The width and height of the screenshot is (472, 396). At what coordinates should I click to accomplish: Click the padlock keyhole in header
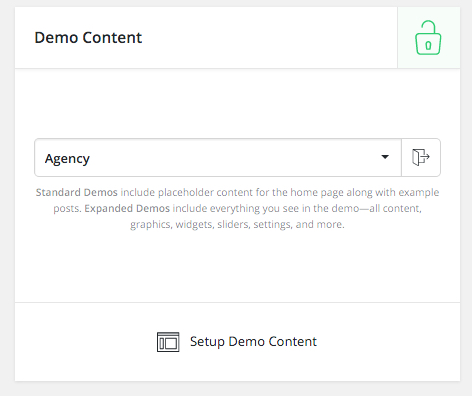[428, 45]
